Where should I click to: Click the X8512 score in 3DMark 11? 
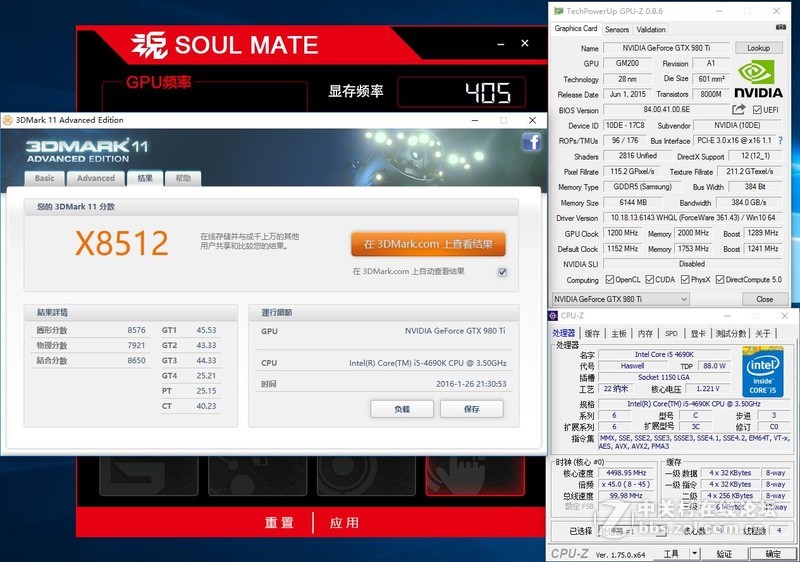tap(121, 243)
